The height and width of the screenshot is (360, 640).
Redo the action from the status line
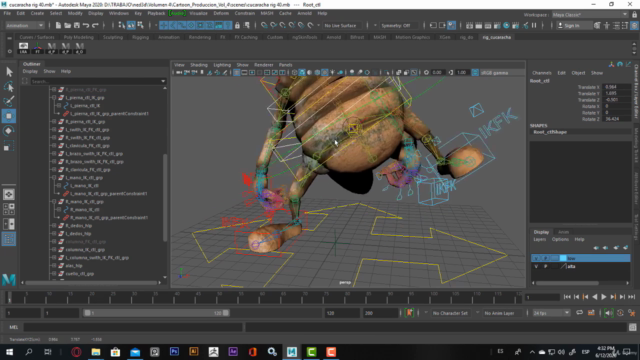[x=96, y=25]
